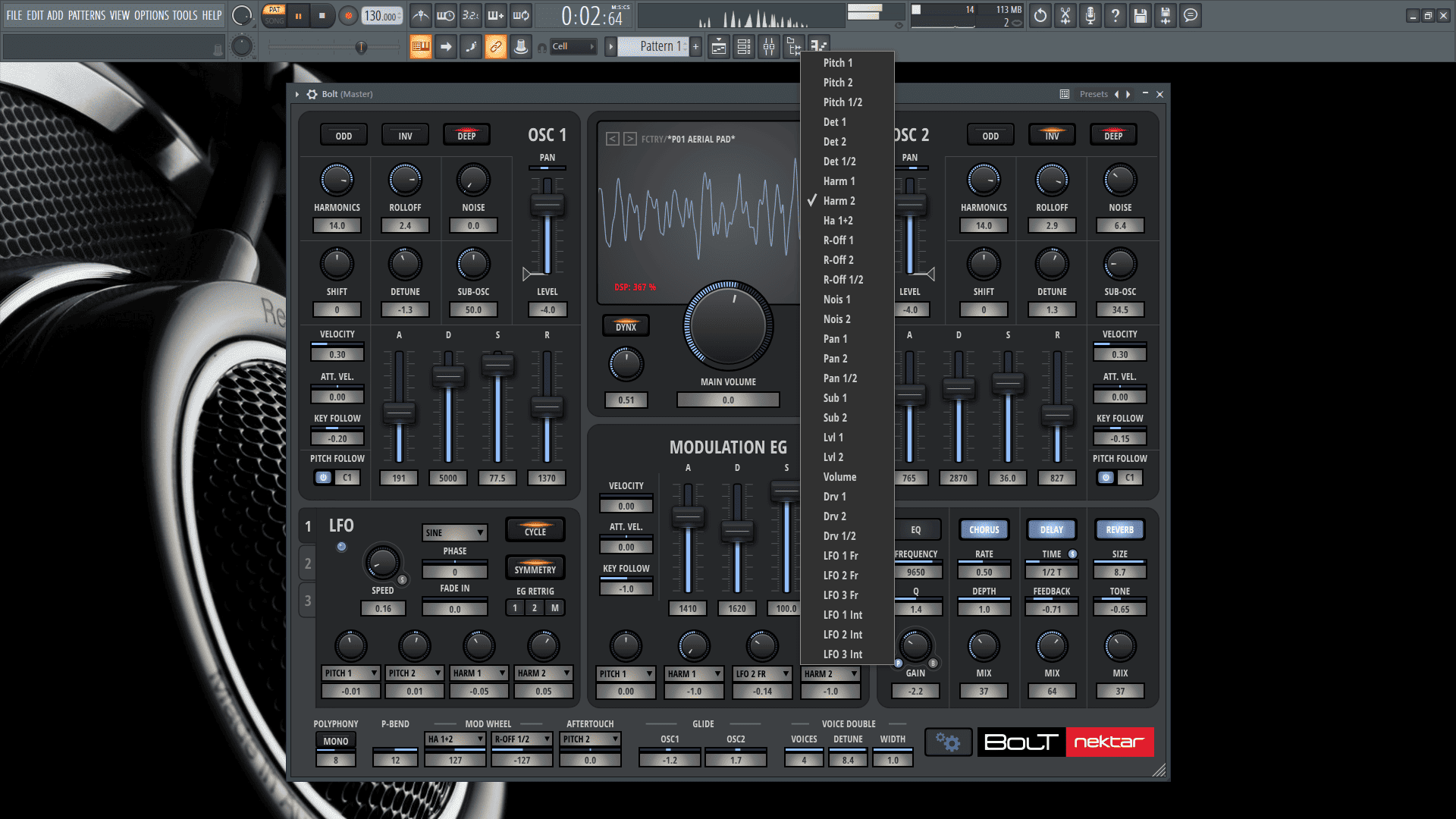Viewport: 1456px width, 819px height.
Task: Click the render export icon
Action: [1166, 15]
